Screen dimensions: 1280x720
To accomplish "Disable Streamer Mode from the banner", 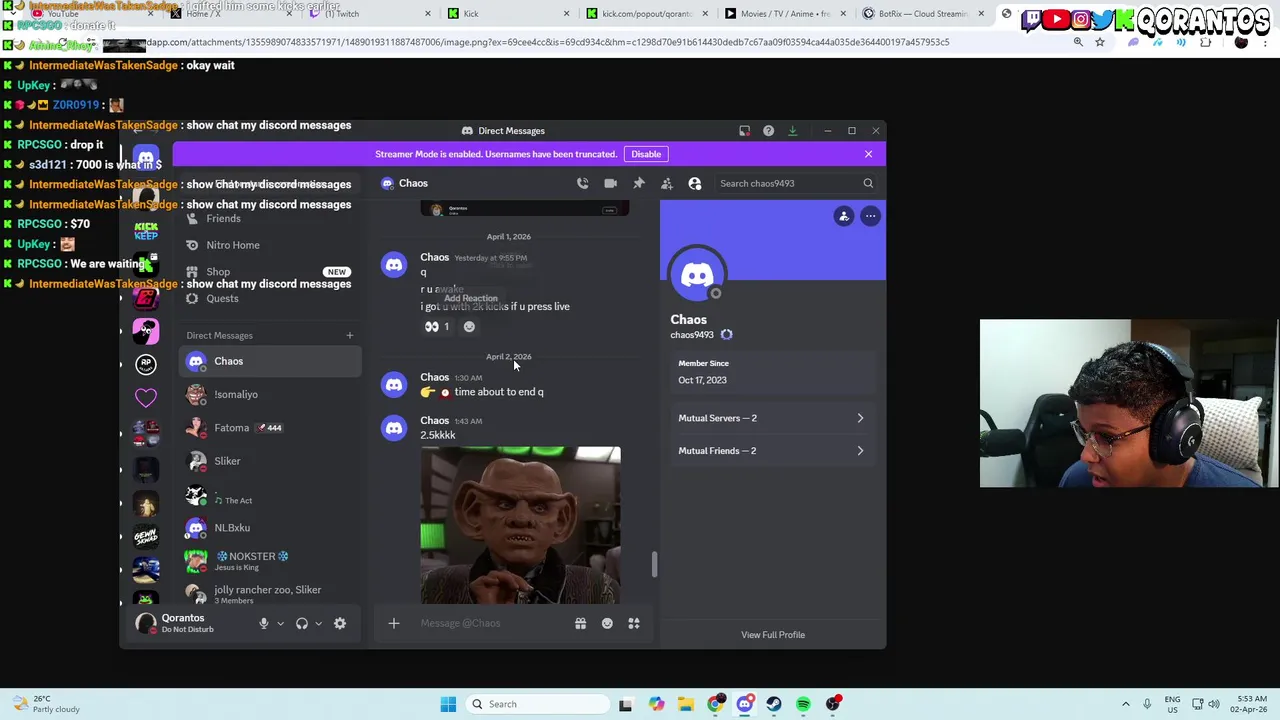I will point(646,154).
